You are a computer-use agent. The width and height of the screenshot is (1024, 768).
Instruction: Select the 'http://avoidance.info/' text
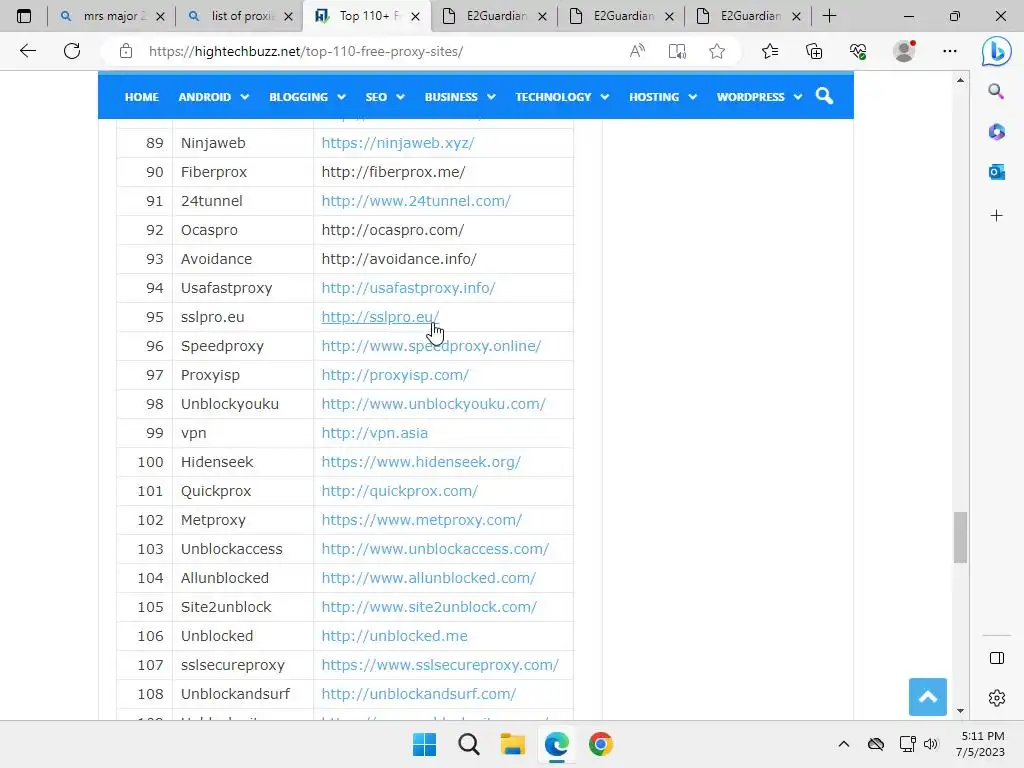399,259
